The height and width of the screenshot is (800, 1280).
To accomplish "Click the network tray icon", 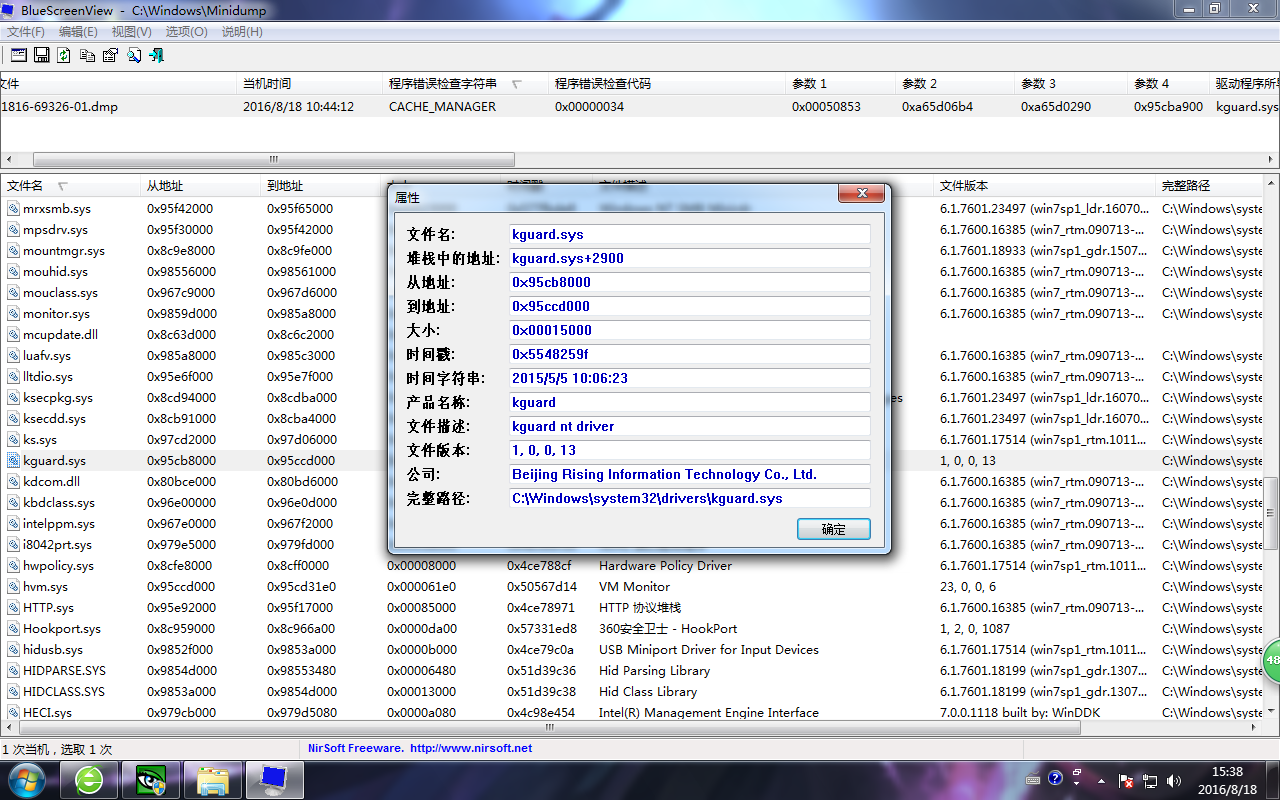I will [x=1151, y=780].
